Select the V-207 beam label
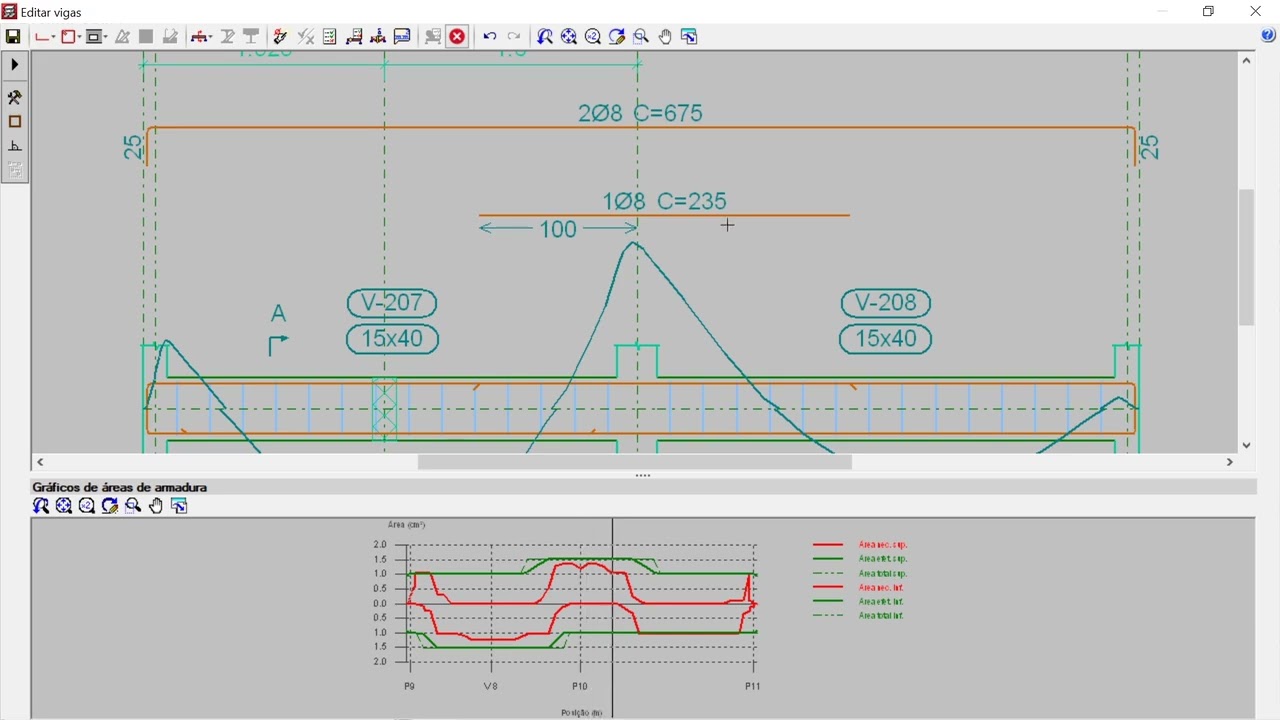 (392, 303)
